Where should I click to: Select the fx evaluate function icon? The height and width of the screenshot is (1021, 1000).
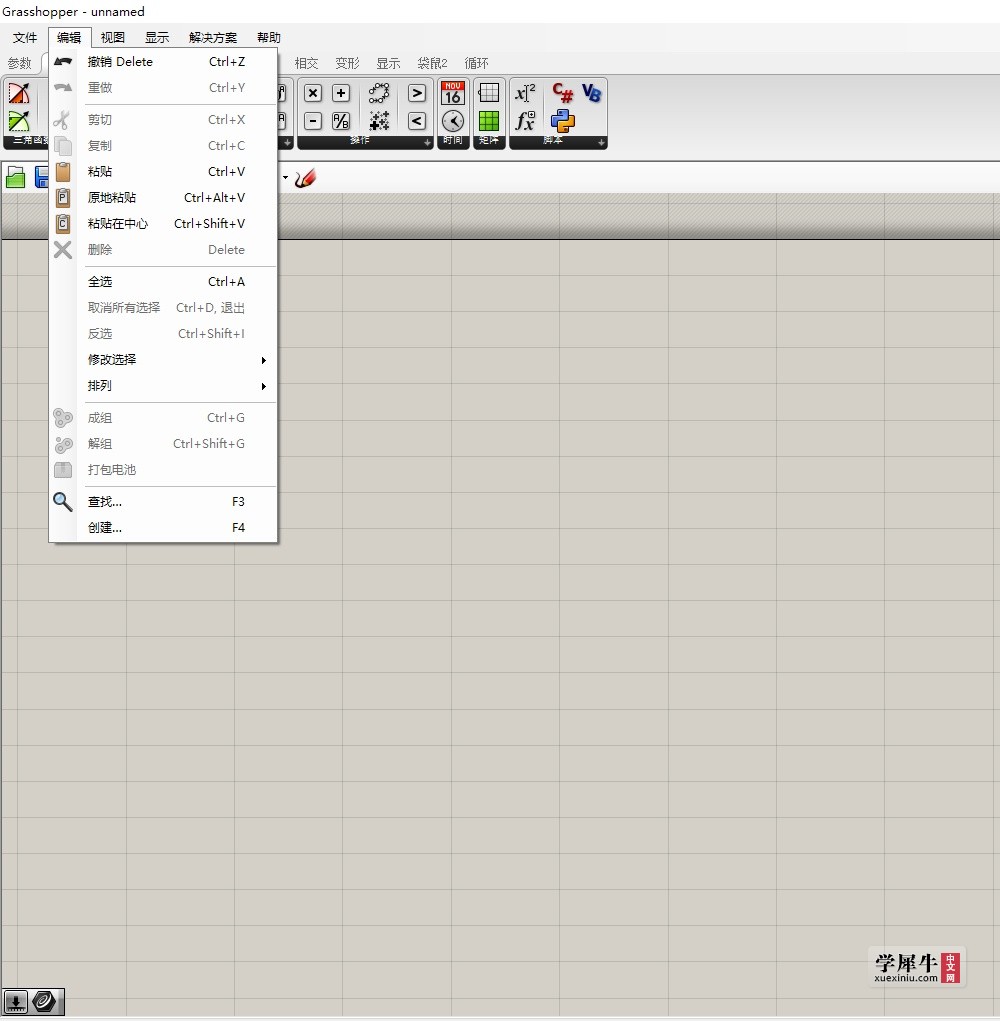point(525,121)
